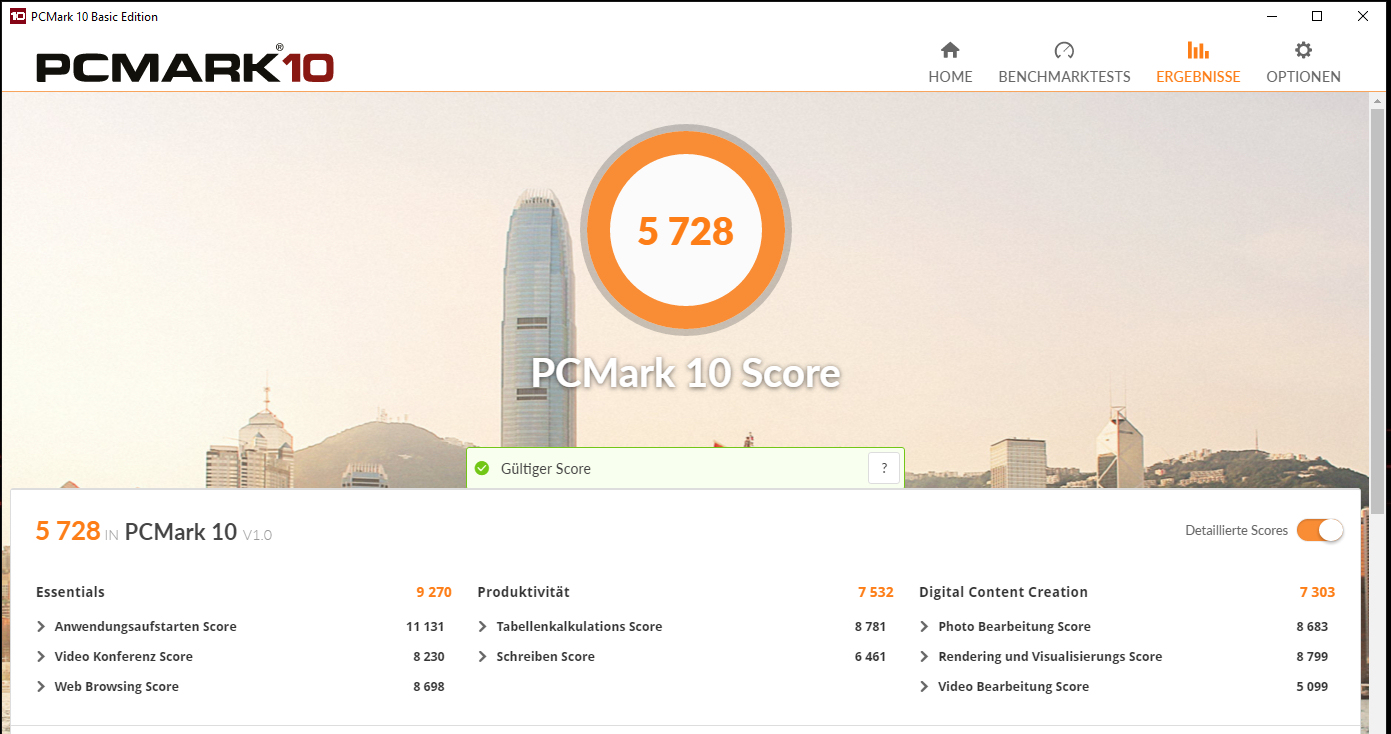
Task: Expand the Anwendungsaufstarten Score row
Action: [41, 627]
